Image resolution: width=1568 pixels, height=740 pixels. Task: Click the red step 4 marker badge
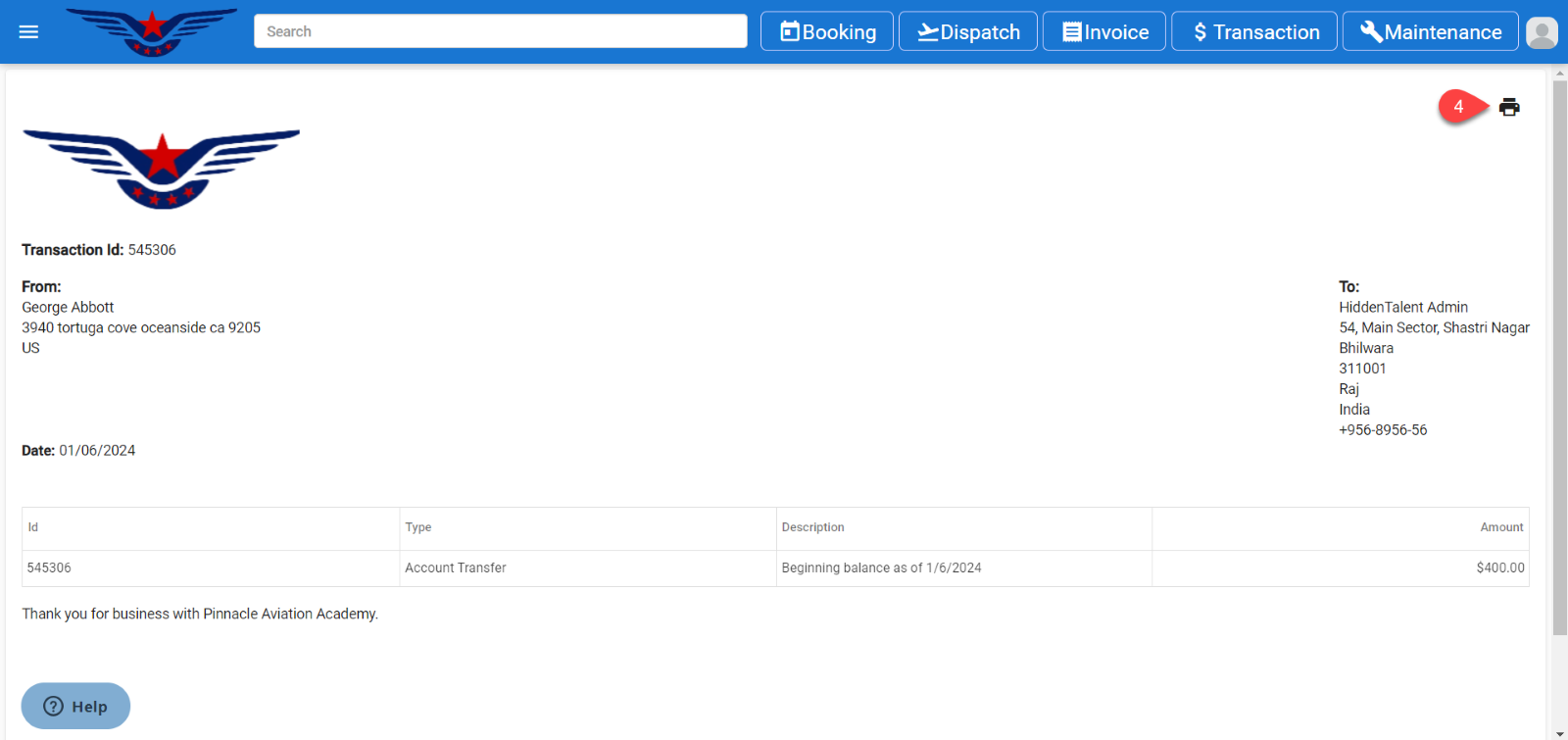pos(1458,106)
